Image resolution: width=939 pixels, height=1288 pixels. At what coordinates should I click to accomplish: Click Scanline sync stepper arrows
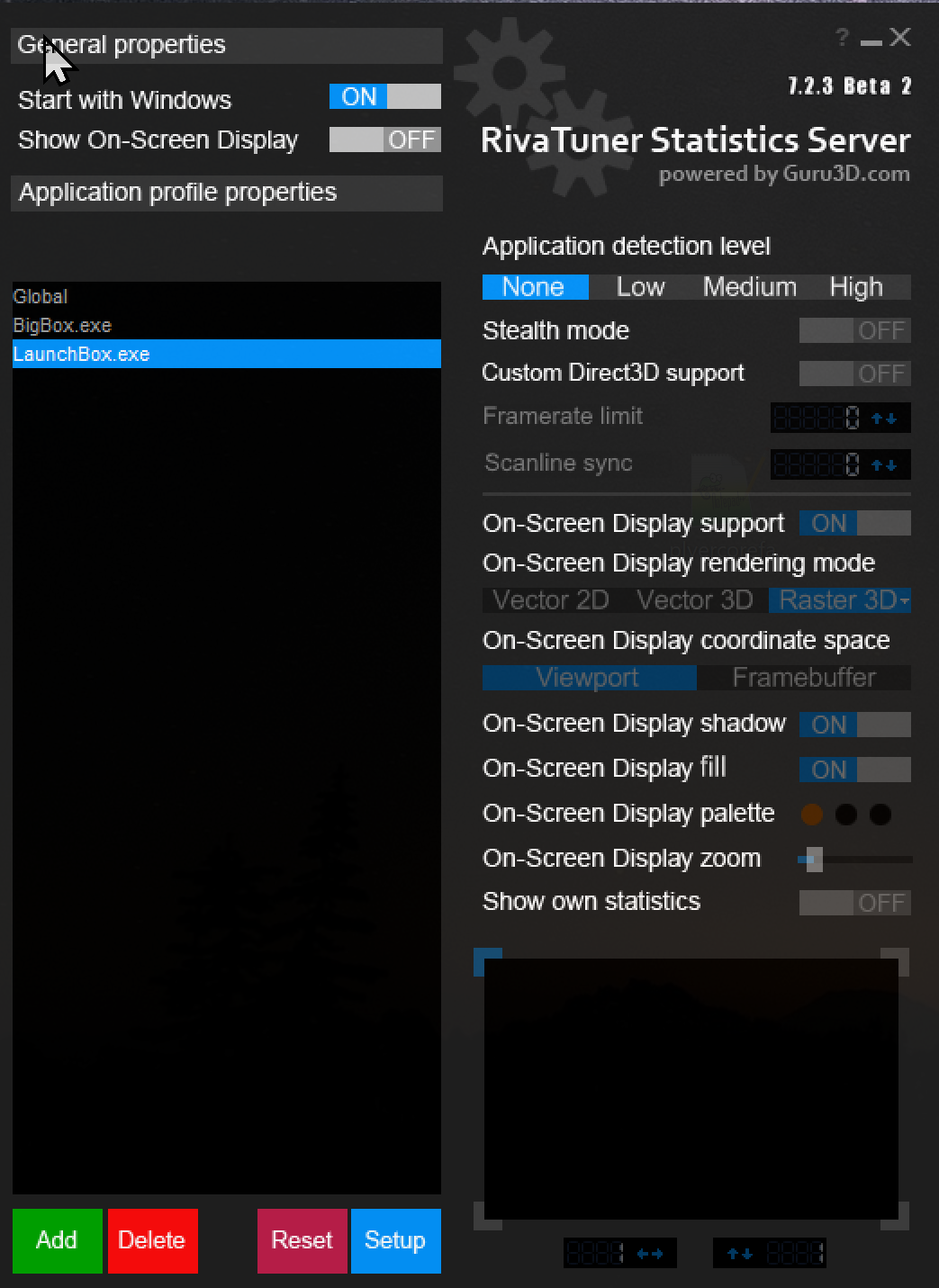pyautogui.click(x=884, y=465)
